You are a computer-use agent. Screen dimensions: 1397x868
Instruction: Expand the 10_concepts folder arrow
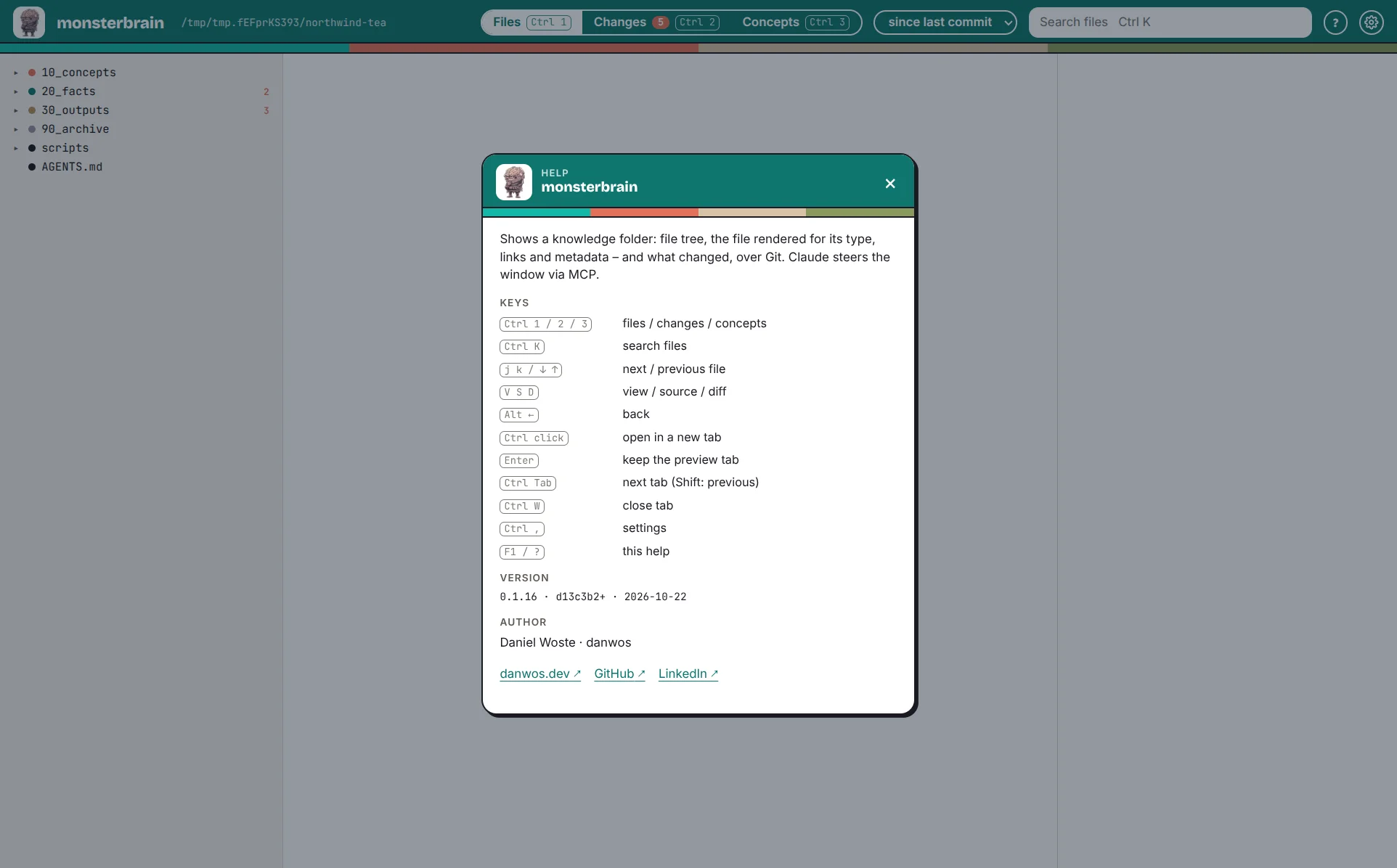click(16, 73)
